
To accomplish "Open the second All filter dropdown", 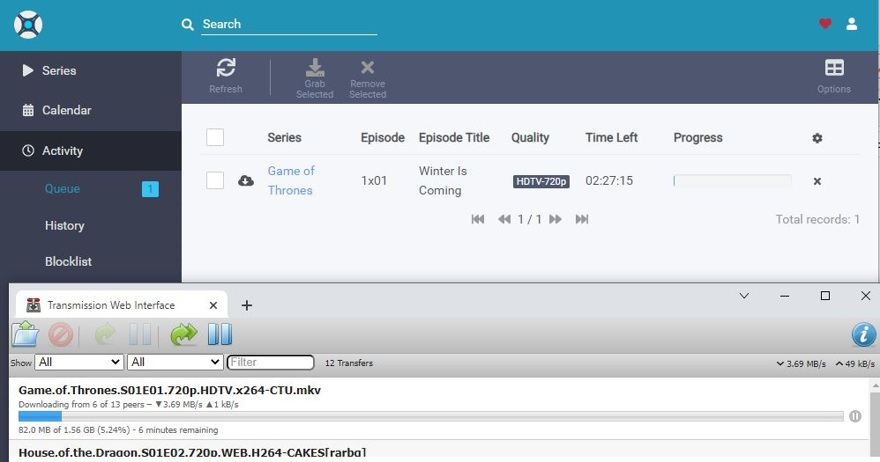I will [175, 362].
